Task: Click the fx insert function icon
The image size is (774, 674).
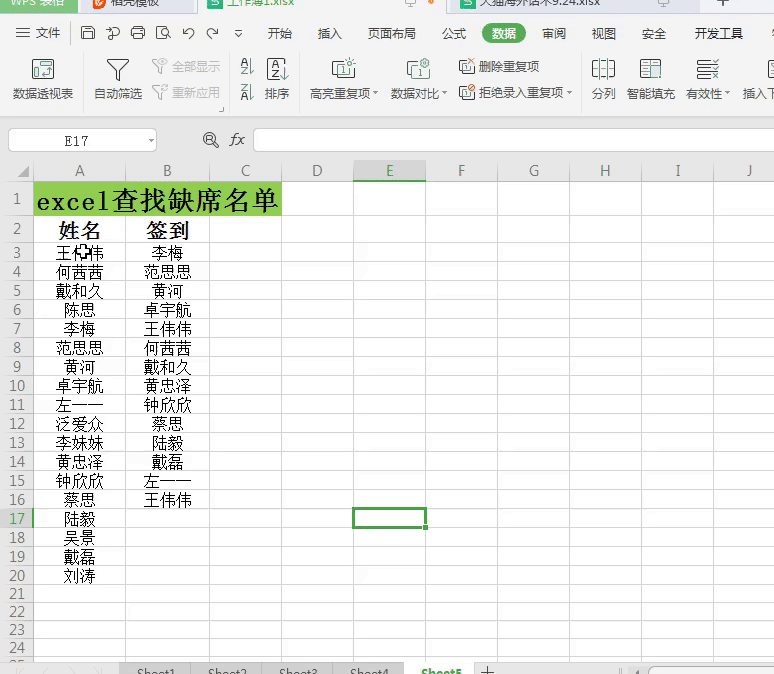Action: coord(237,140)
